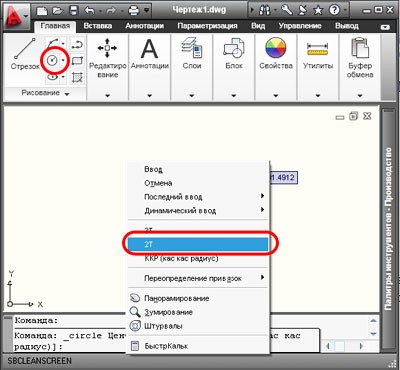Open Help with the question mark icon
The height and width of the screenshot is (370, 400).
pos(334,10)
